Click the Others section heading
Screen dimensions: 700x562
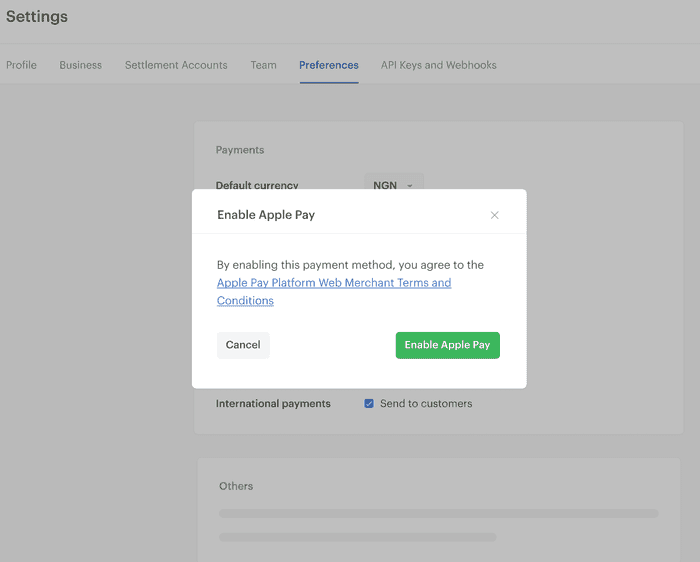click(236, 486)
